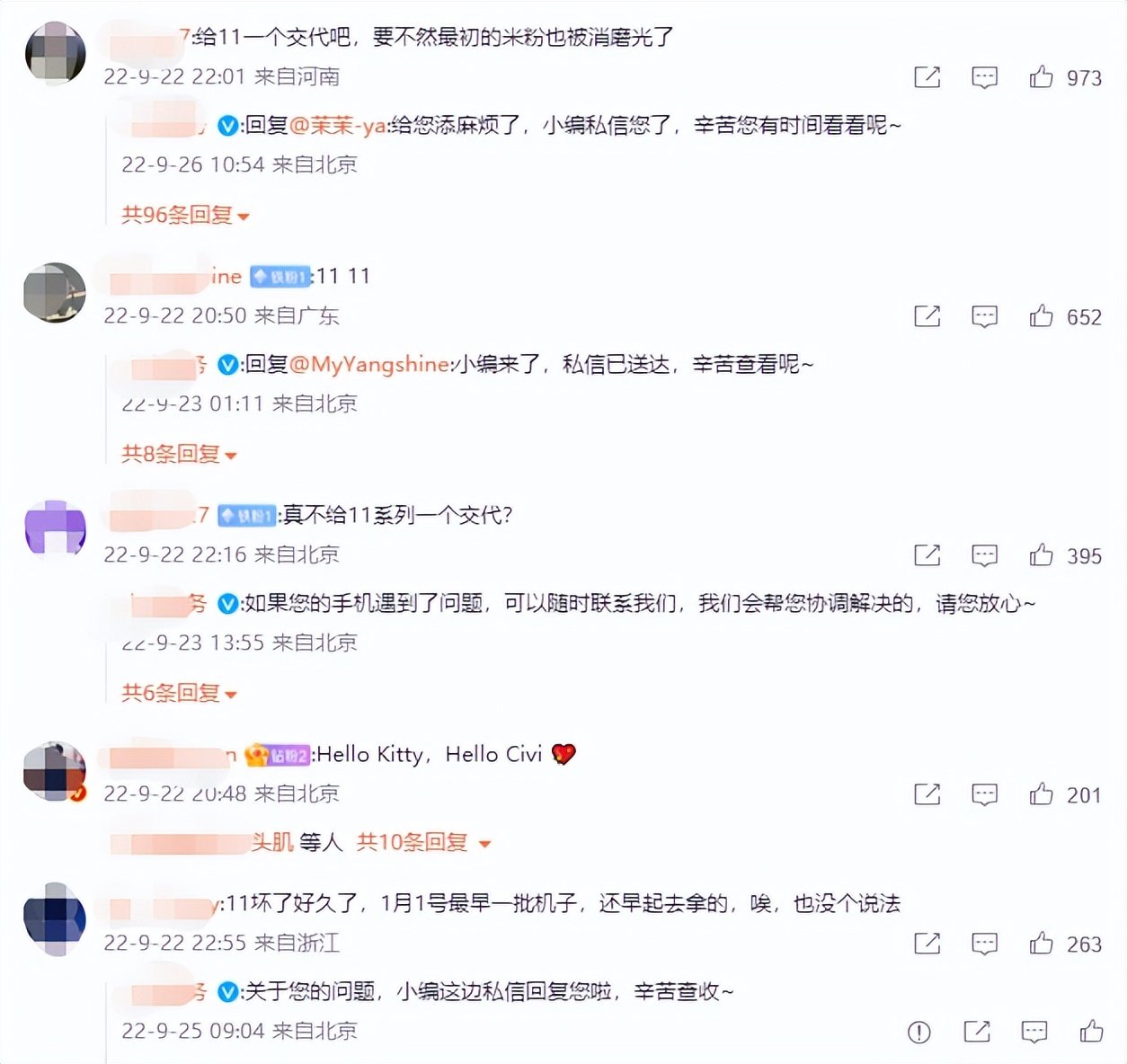The image size is (1127, 1064).
Task: Open the @茉茉-ya mention link
Action: point(338,126)
